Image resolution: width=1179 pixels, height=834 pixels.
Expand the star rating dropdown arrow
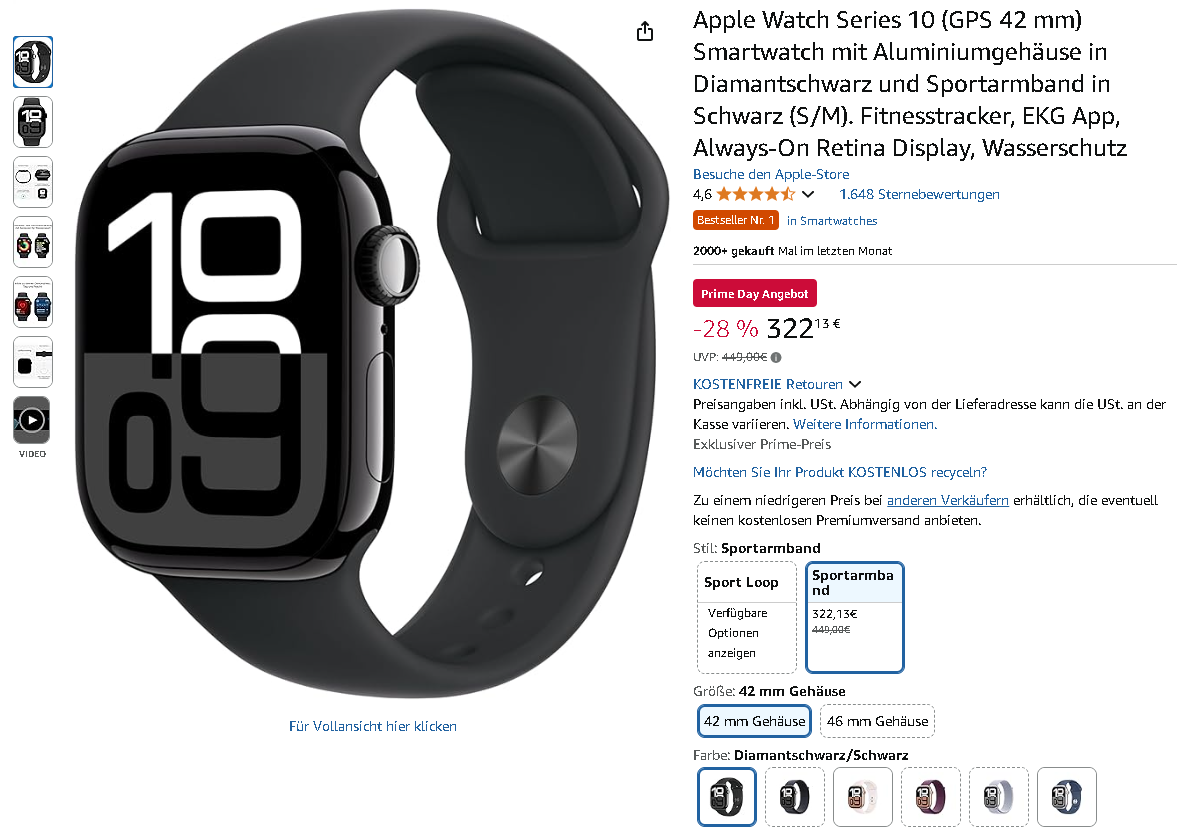tap(808, 194)
